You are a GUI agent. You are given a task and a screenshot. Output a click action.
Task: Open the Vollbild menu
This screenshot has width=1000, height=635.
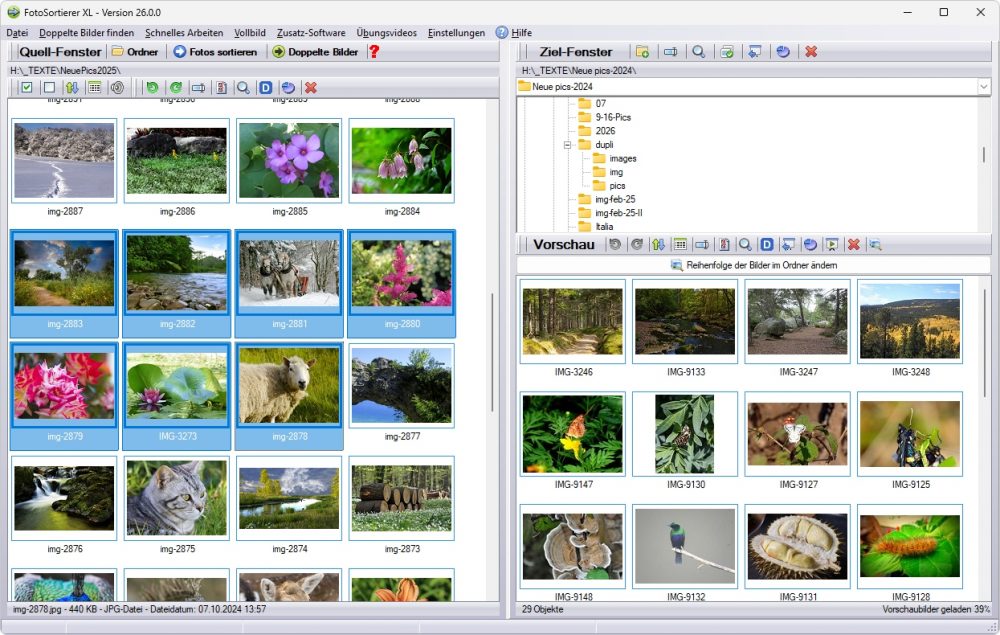tap(250, 33)
